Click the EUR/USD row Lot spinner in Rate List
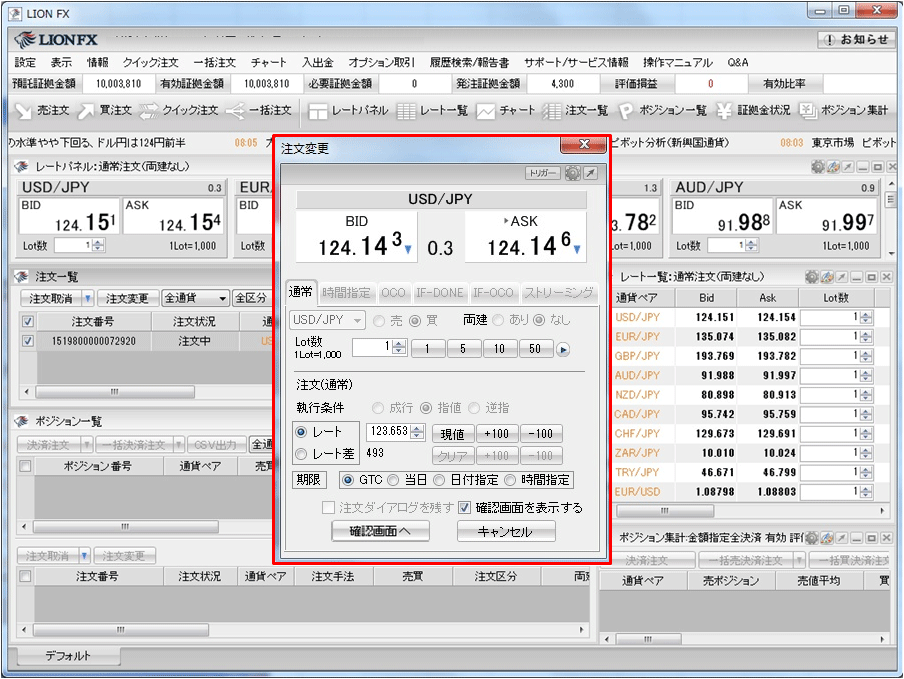 (x=866, y=492)
